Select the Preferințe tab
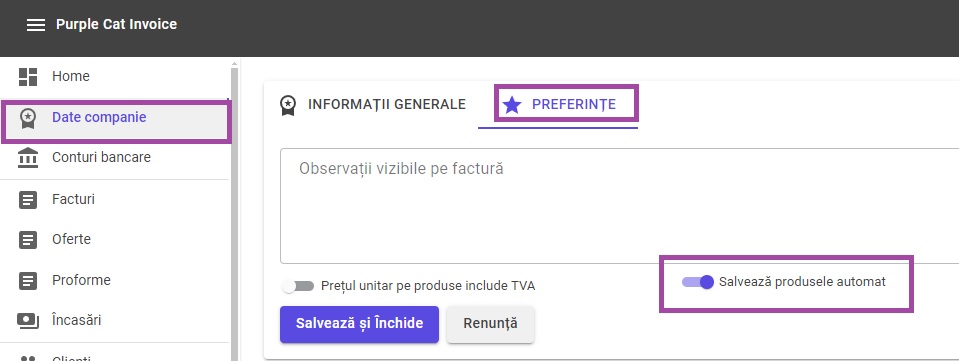 pyautogui.click(x=558, y=105)
